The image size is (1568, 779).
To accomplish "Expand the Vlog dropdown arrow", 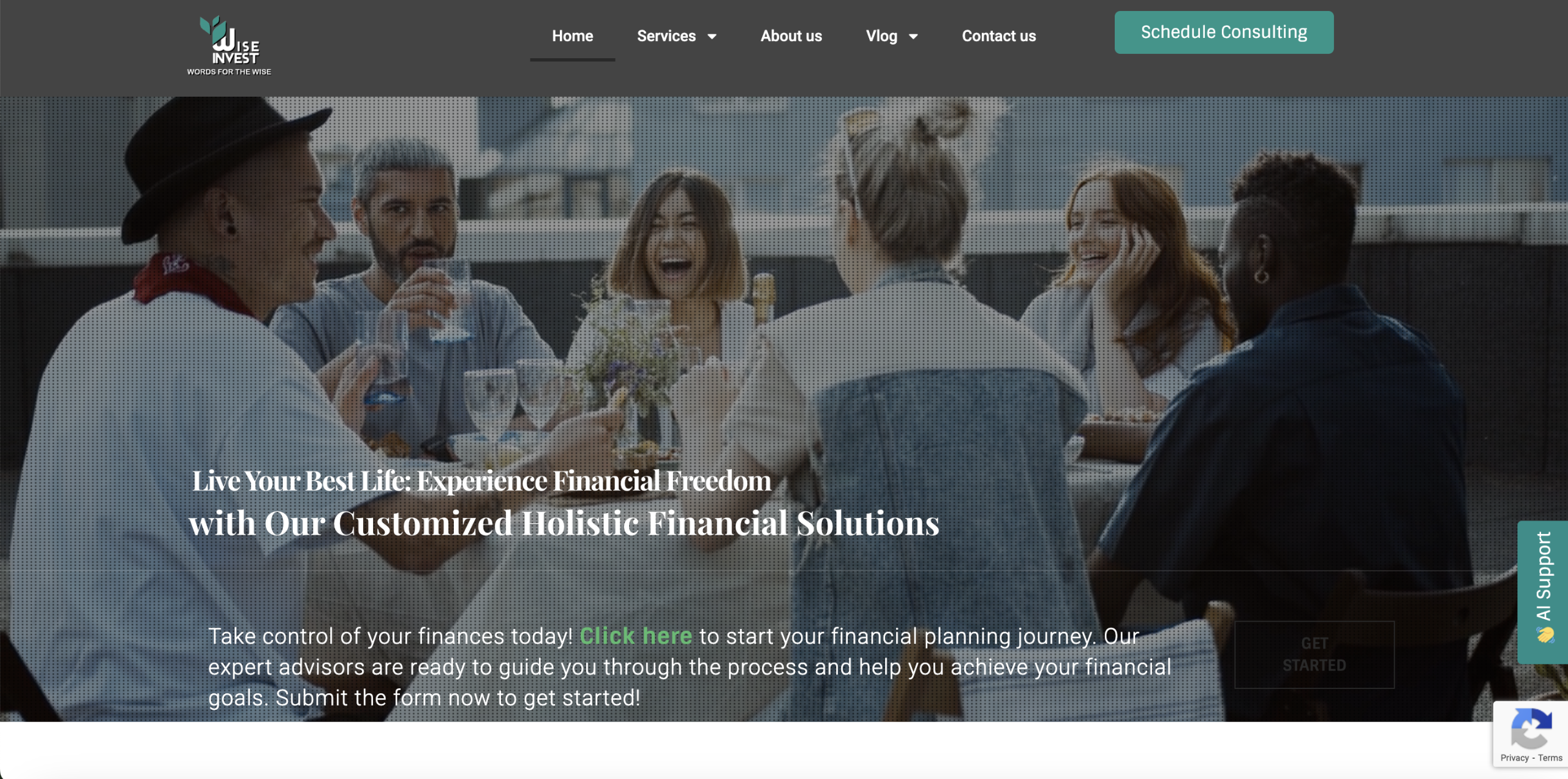I will click(913, 37).
